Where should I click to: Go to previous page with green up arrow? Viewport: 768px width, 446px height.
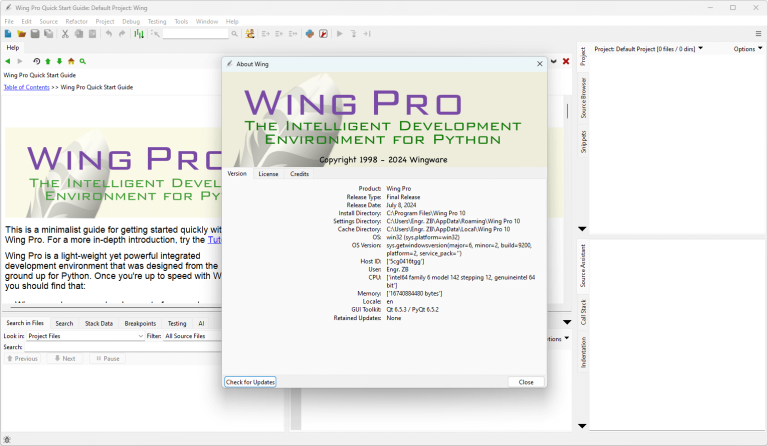[x=48, y=61]
